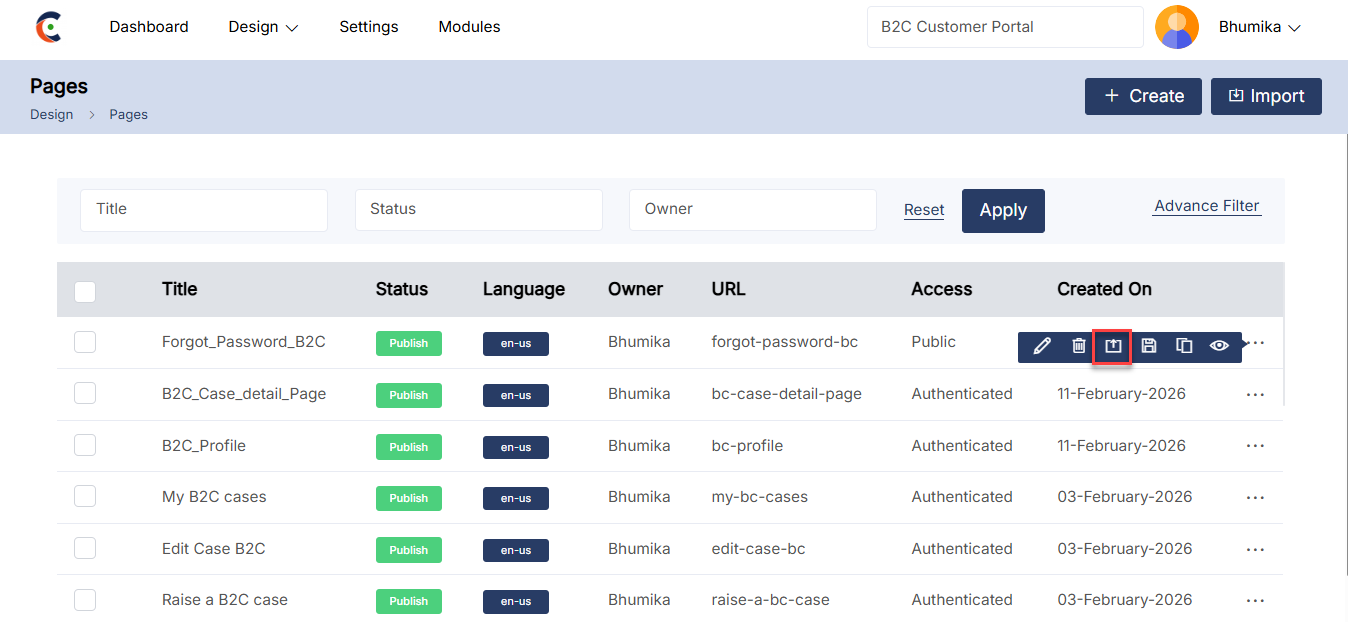The image size is (1348, 622).
Task: Open the Status filter dropdown
Action: point(478,210)
